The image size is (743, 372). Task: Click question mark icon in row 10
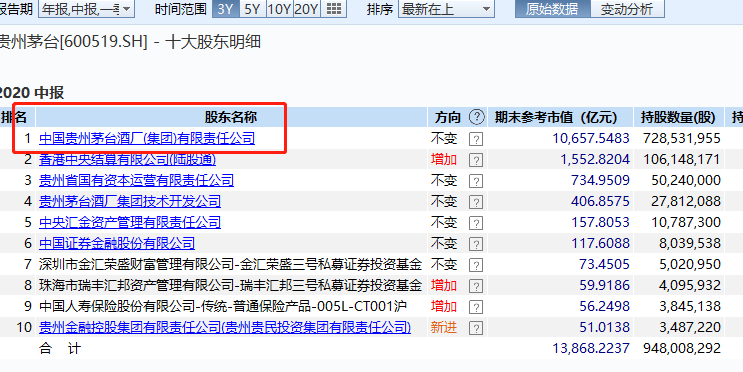476,327
